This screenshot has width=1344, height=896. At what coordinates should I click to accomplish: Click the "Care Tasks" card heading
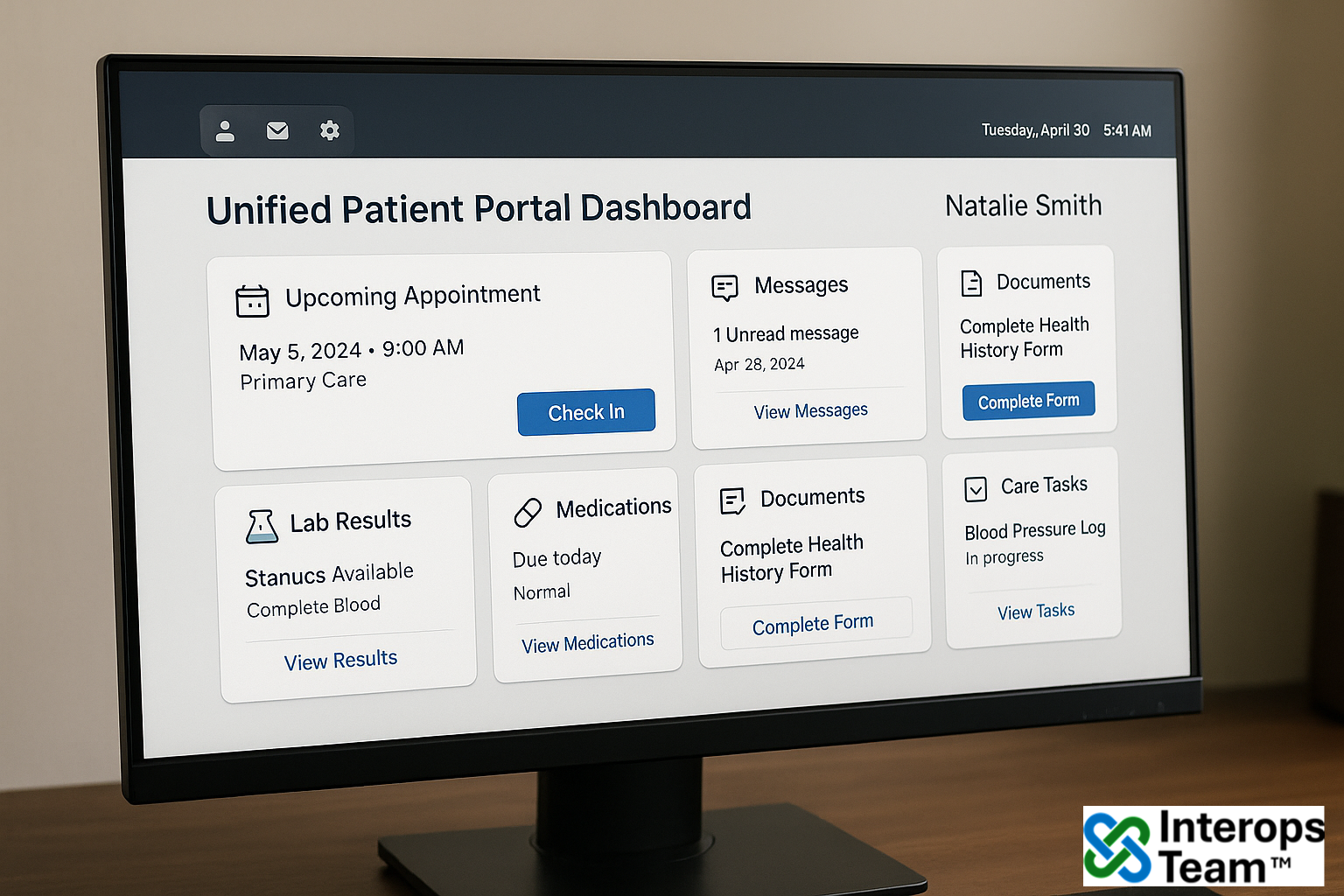pos(1045,486)
